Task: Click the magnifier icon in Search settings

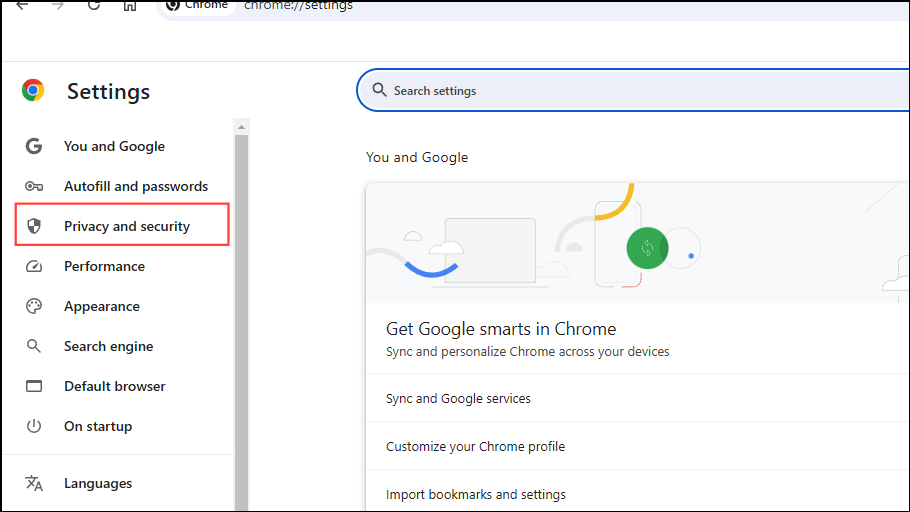Action: 379,90
